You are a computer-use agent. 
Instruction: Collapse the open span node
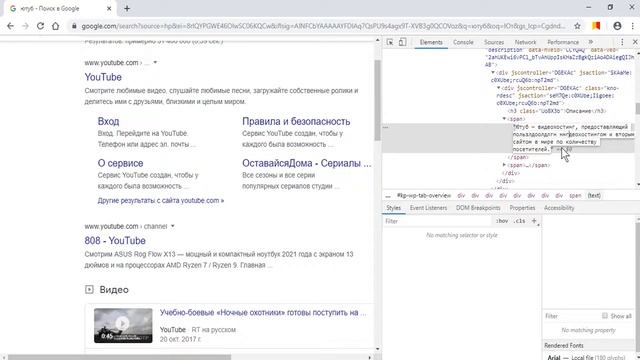(504, 119)
